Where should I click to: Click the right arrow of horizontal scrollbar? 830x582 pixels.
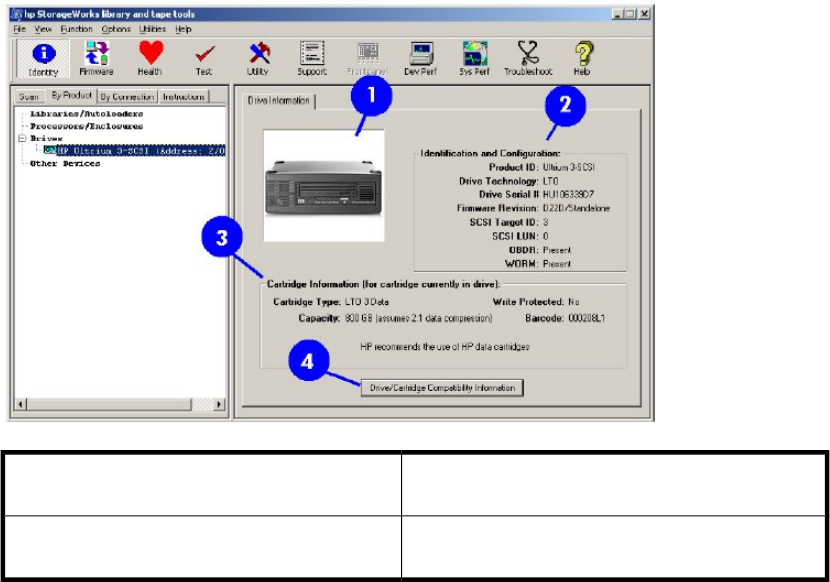coord(219,405)
